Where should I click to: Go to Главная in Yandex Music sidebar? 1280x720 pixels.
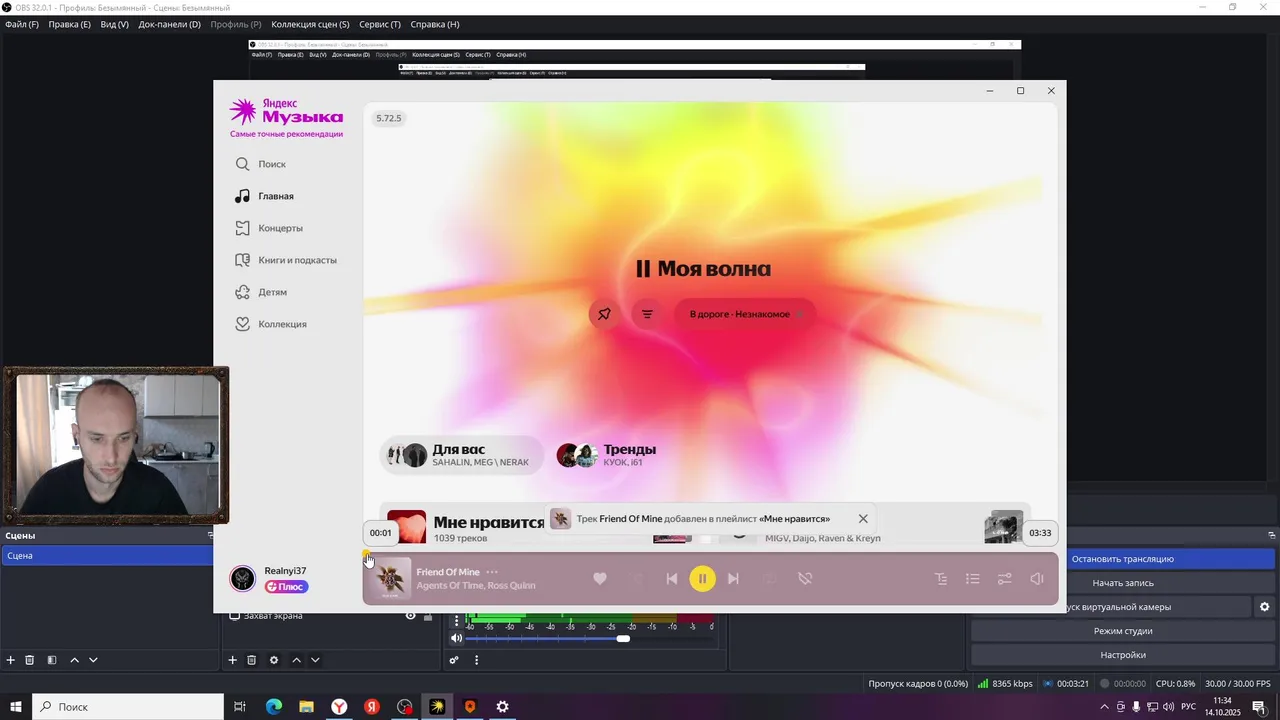tap(264, 196)
